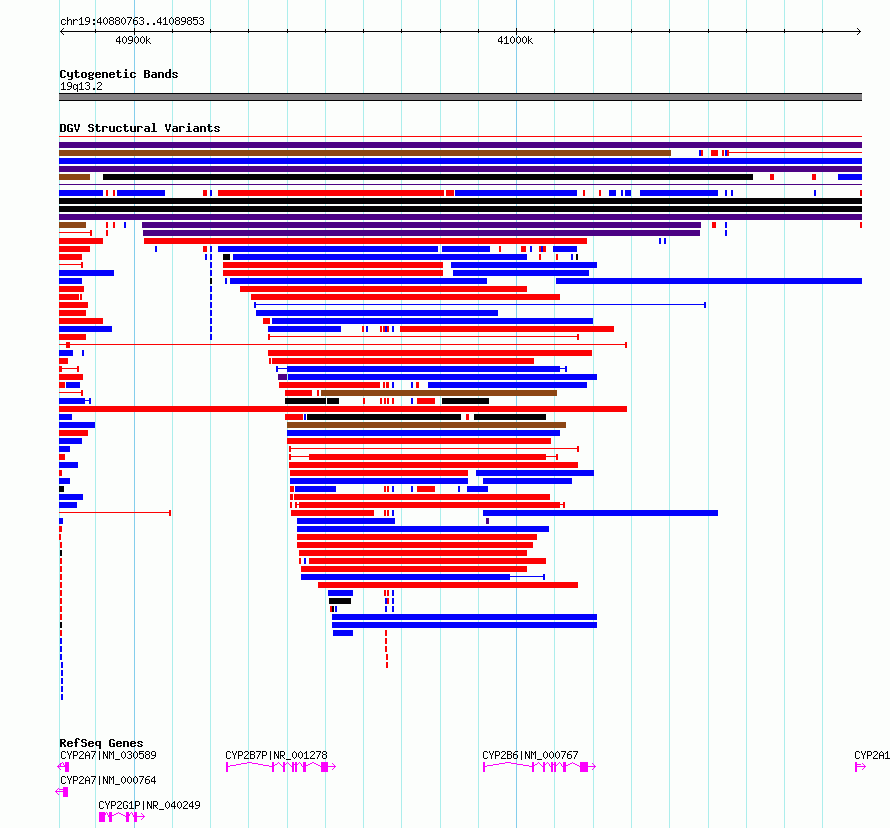Click the thin blue variant line with end caps
This screenshot has width=890, height=828.
(x=480, y=305)
